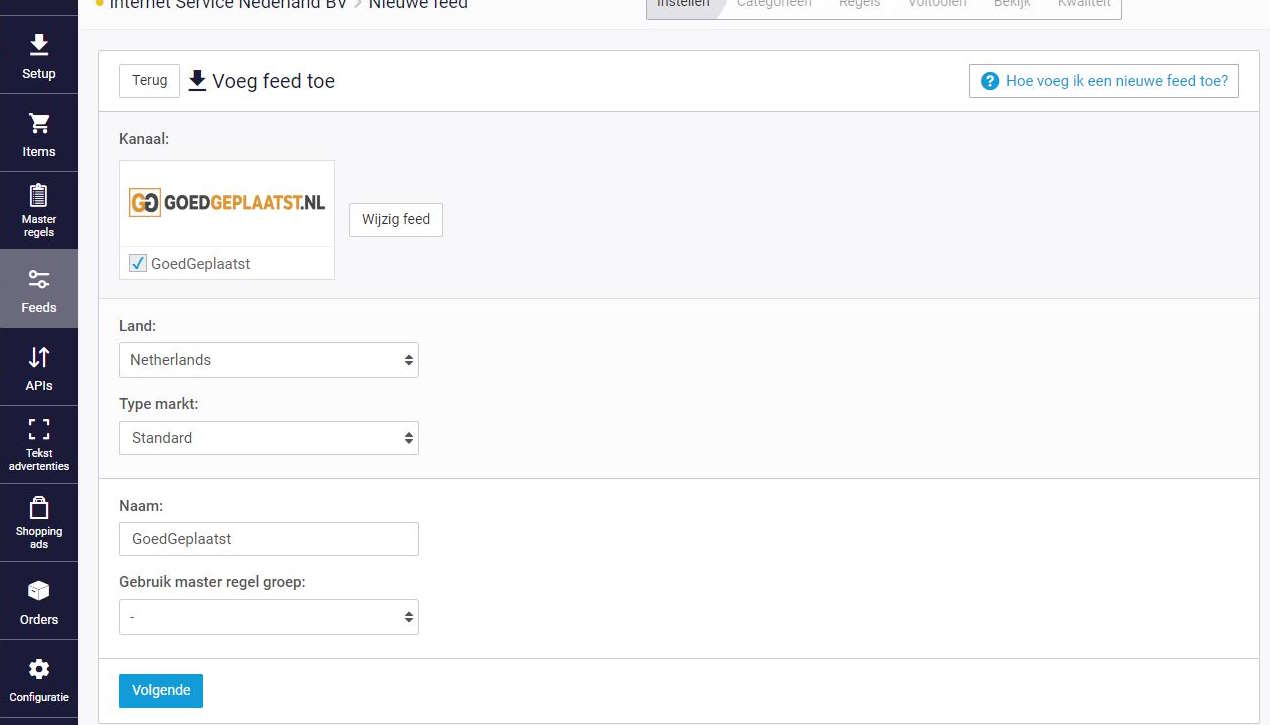This screenshot has width=1270, height=725.
Task: Click the Naam input field
Action: (268, 539)
